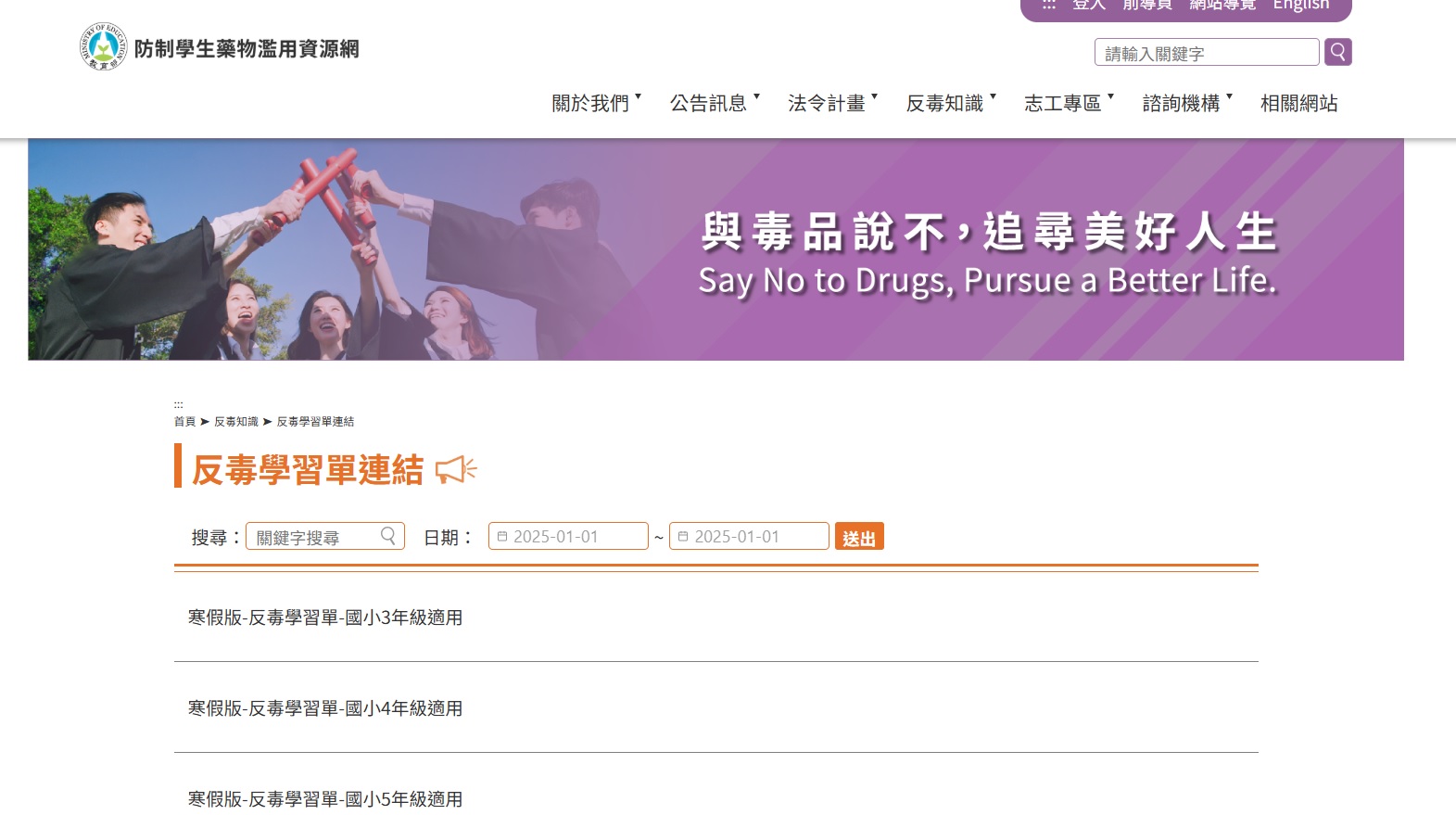Open 寒假版-反毒學習單-國小4年級適用
Image resolution: width=1456 pixels, height=815 pixels.
click(x=325, y=708)
